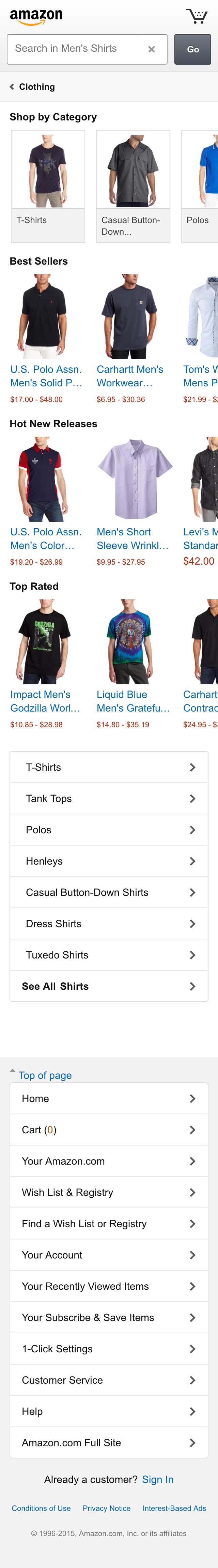218x1568 pixels.
Task: Open Your Account section
Action: tap(108, 1254)
